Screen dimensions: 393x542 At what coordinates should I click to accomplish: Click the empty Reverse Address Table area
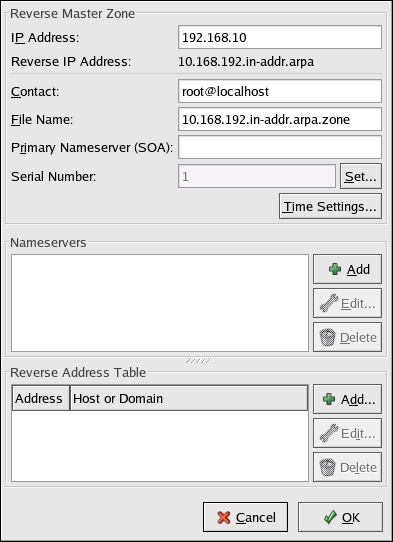click(160, 446)
